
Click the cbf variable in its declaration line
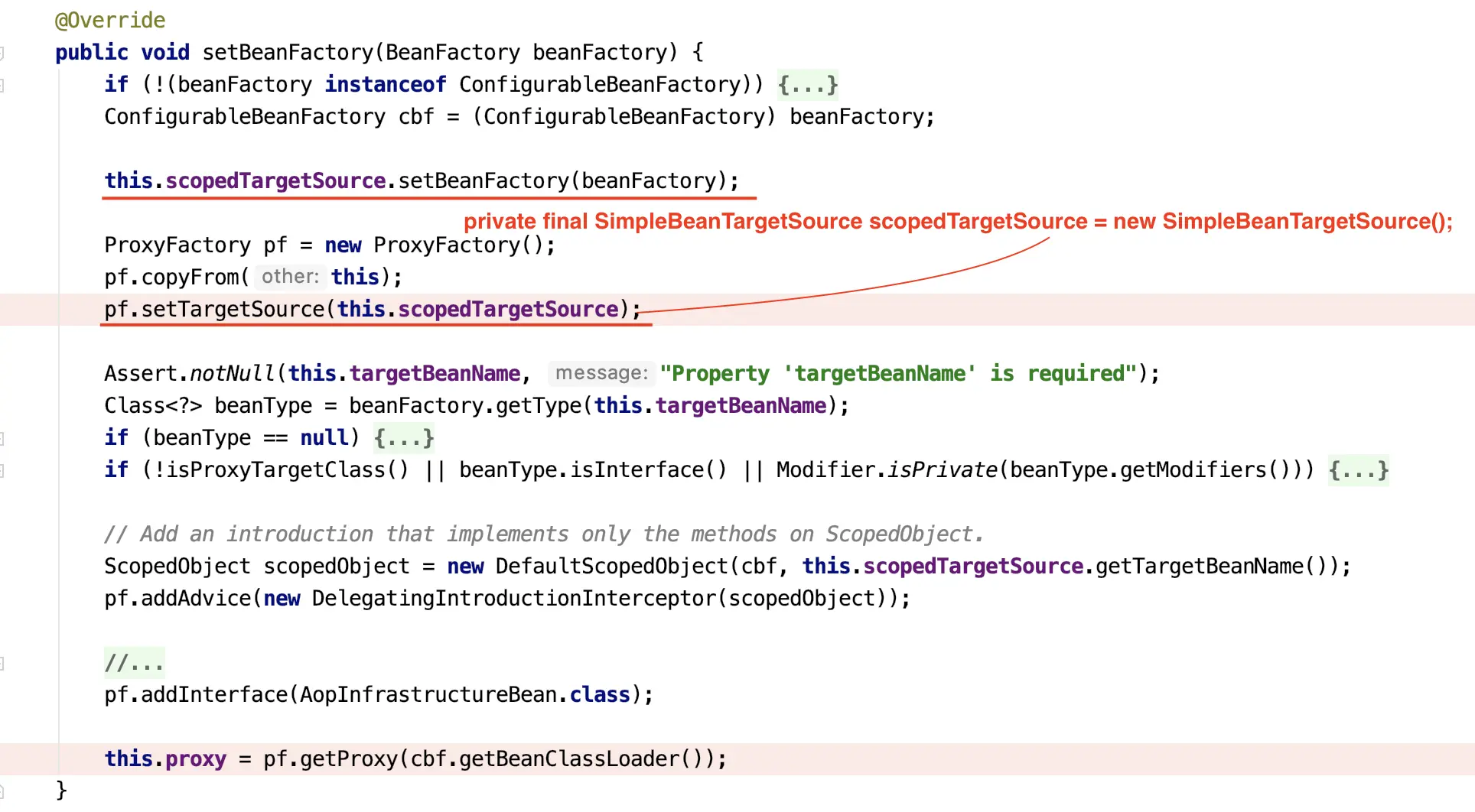click(x=416, y=116)
